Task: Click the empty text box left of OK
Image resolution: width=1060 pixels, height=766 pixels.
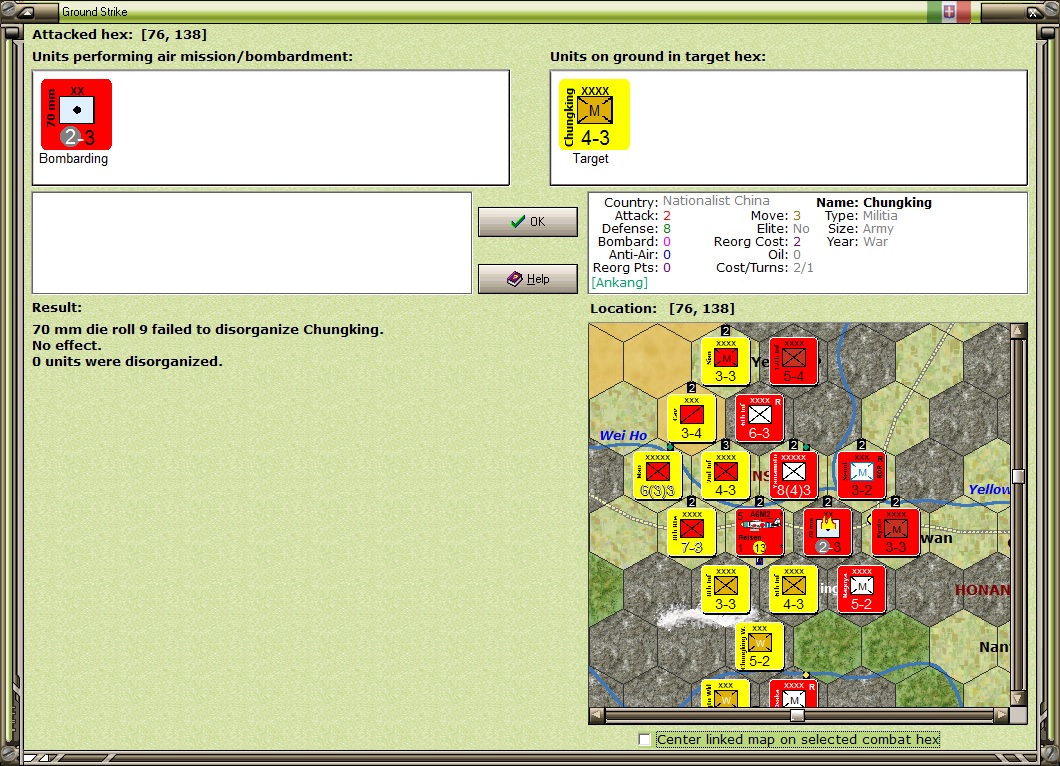Action: [252, 243]
